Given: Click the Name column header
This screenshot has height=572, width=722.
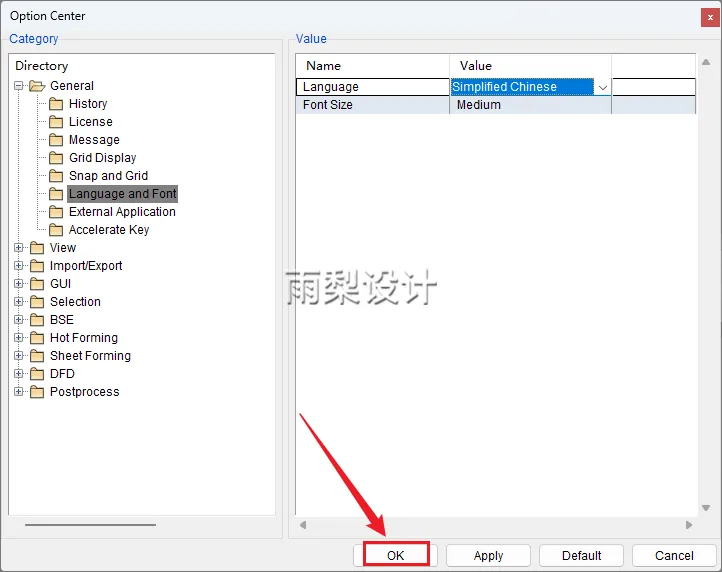Looking at the screenshot, I should 373,66.
